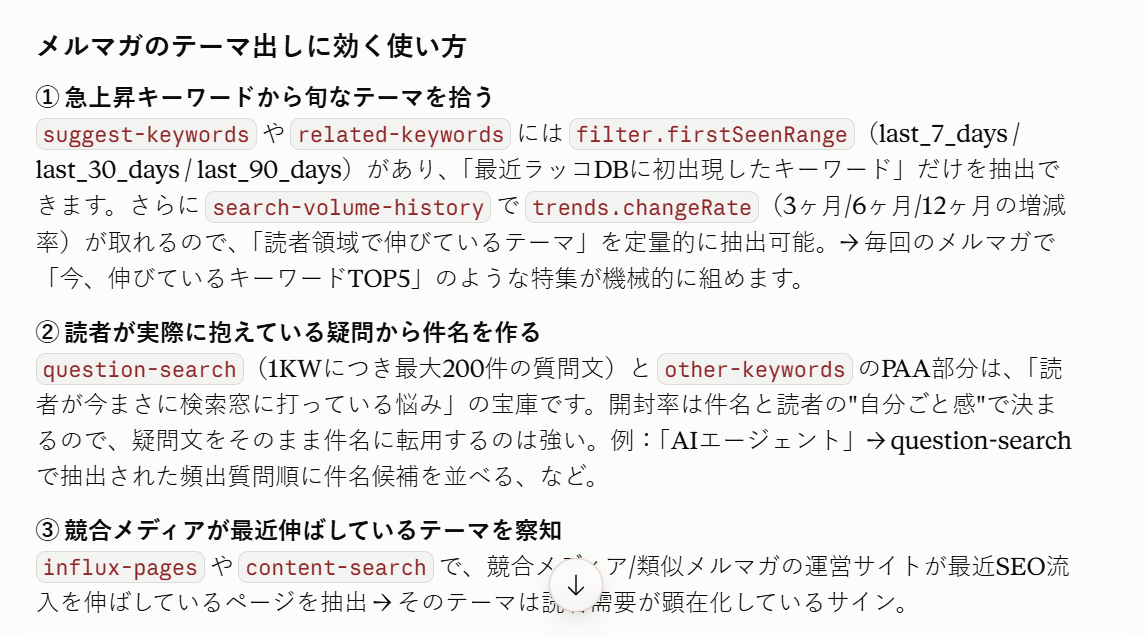The height and width of the screenshot is (638, 1145).
Task: Click the trends.changeRate code chip
Action: [642, 207]
